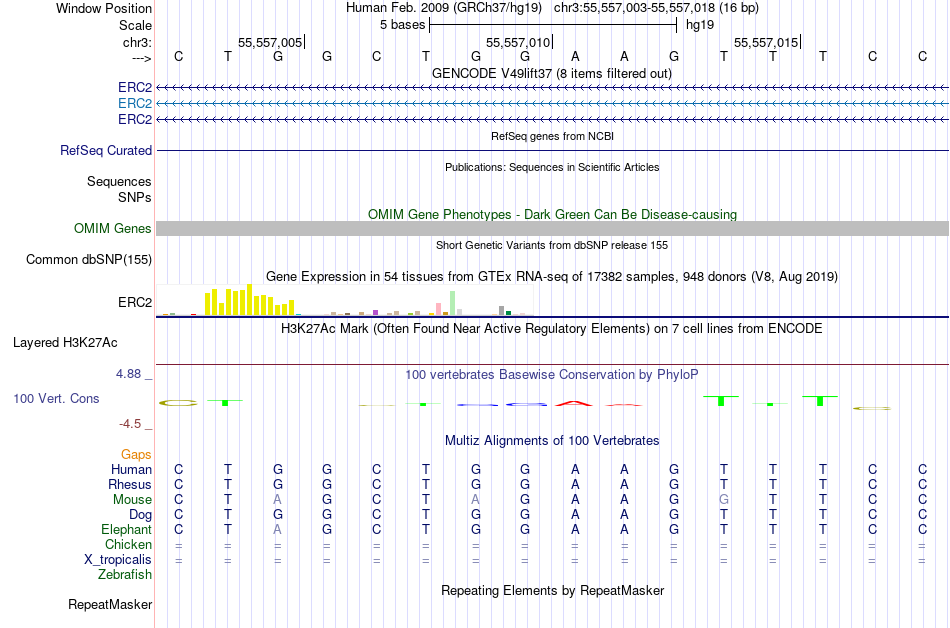This screenshot has height=628, width=950.
Task: Click the pink GTEx expression bar
Action: [x=438, y=309]
